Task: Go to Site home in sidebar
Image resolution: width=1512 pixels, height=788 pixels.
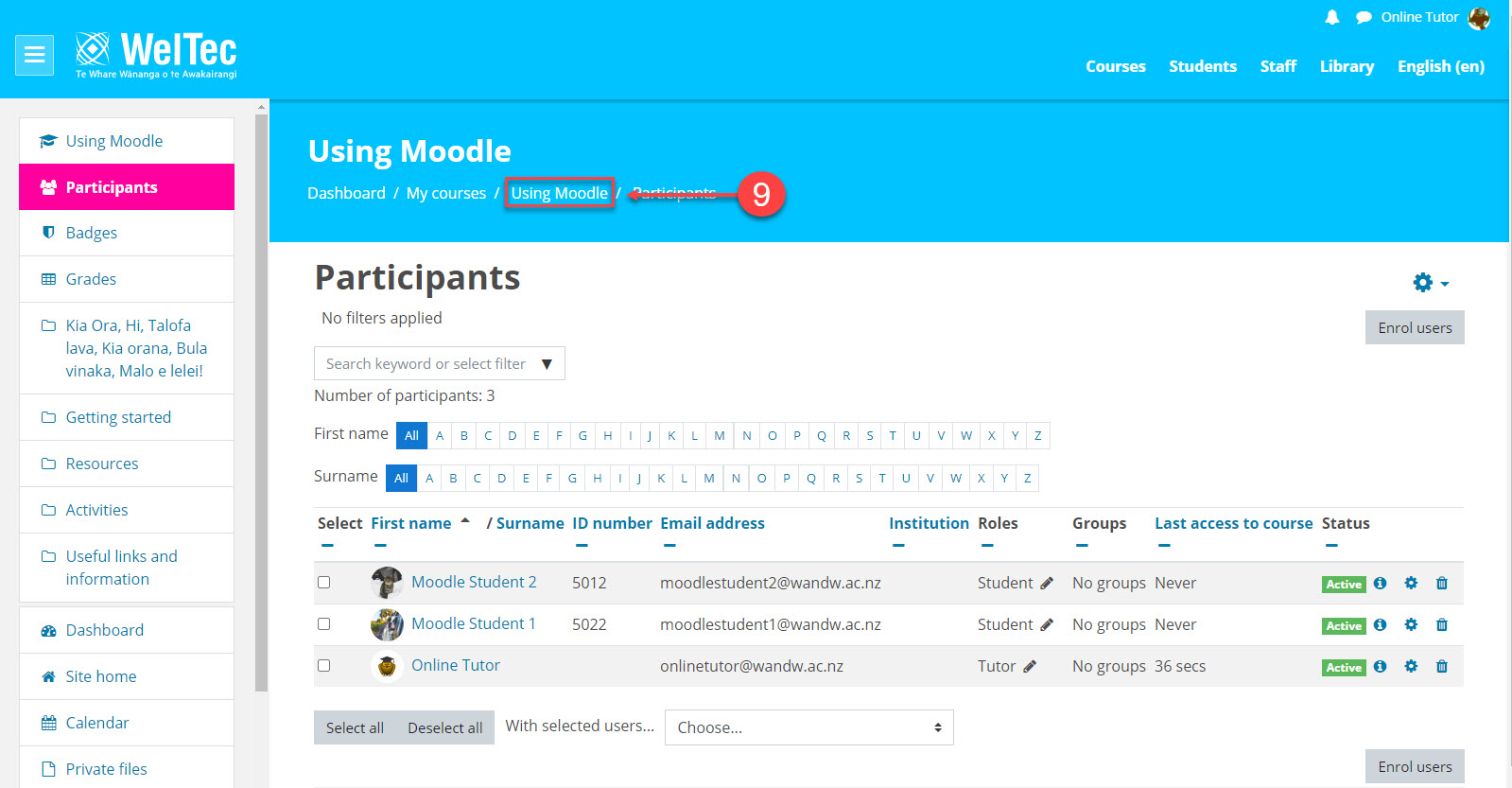Action: tap(127, 676)
